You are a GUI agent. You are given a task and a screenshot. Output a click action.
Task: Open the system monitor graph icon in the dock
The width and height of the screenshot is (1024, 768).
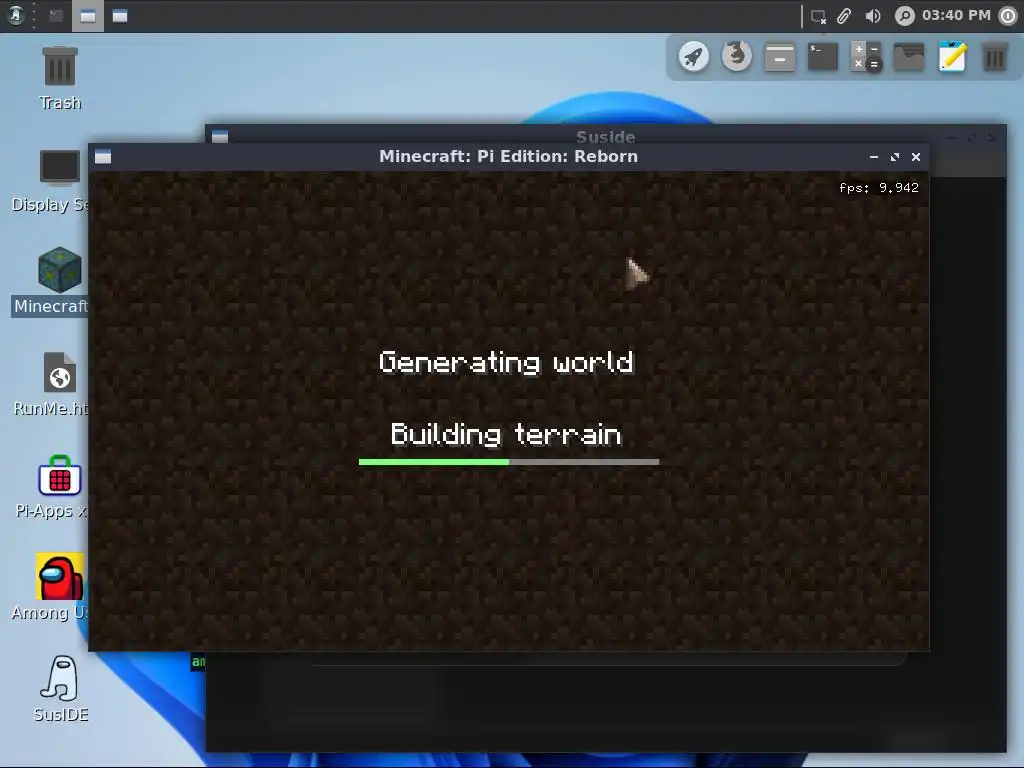point(909,57)
